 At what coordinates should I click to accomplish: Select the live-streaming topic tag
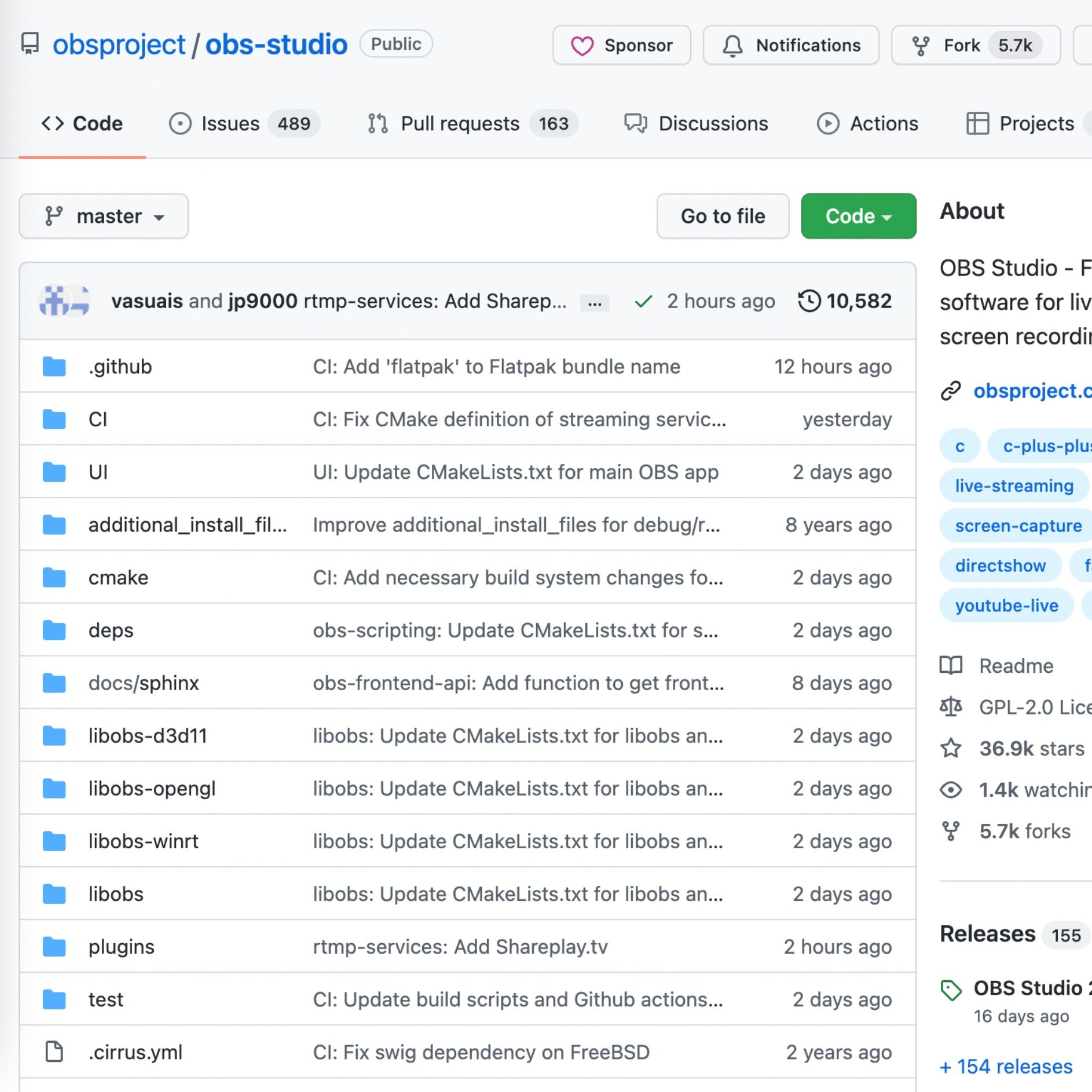point(1014,486)
